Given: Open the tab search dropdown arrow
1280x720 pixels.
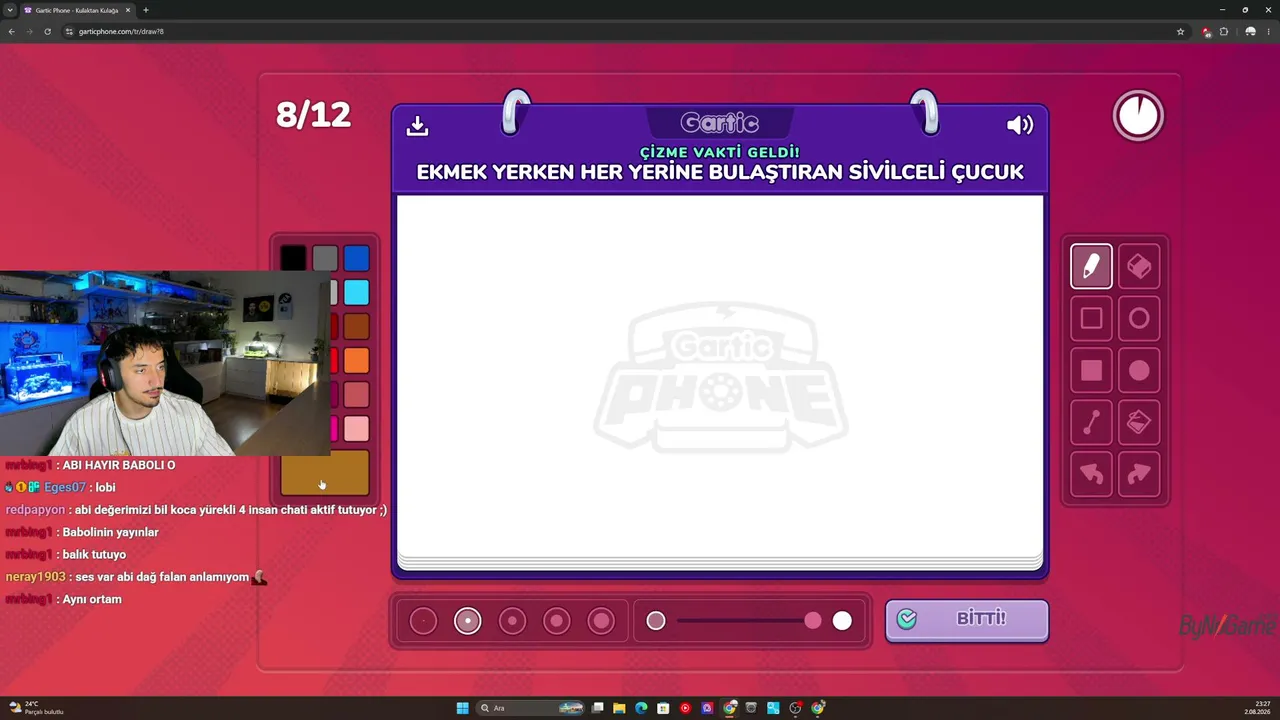Looking at the screenshot, I should point(10,10).
